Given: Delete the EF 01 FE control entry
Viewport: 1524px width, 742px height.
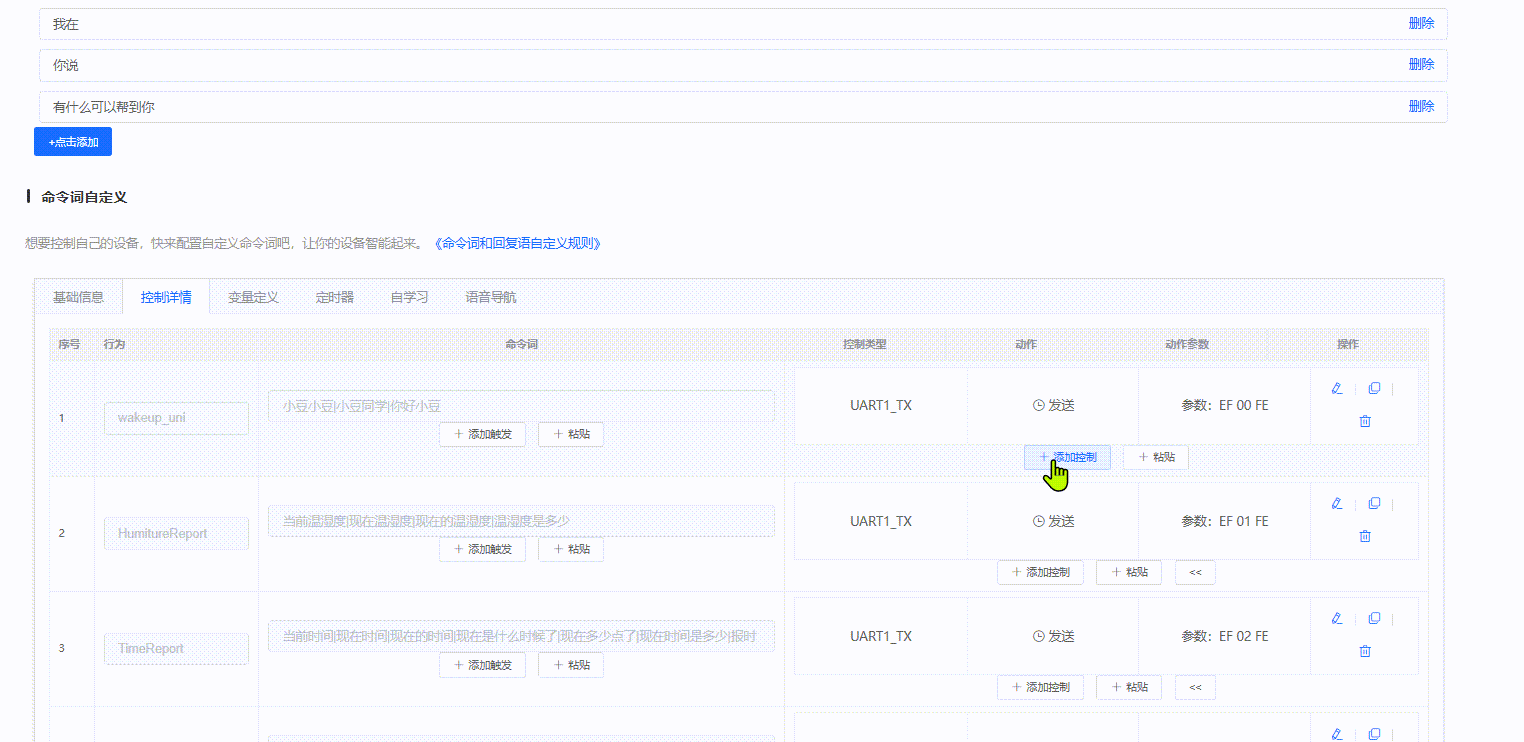Looking at the screenshot, I should coord(1365,536).
